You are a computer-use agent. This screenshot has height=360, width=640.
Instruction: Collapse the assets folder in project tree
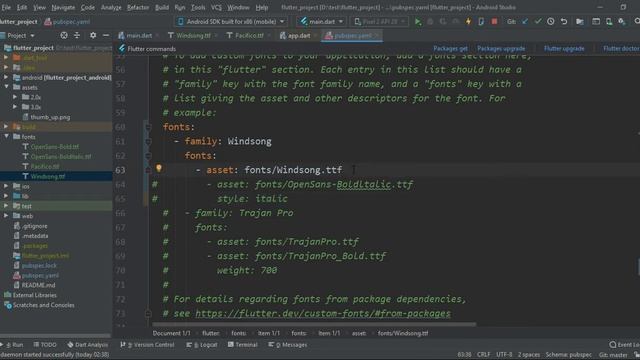[6, 87]
